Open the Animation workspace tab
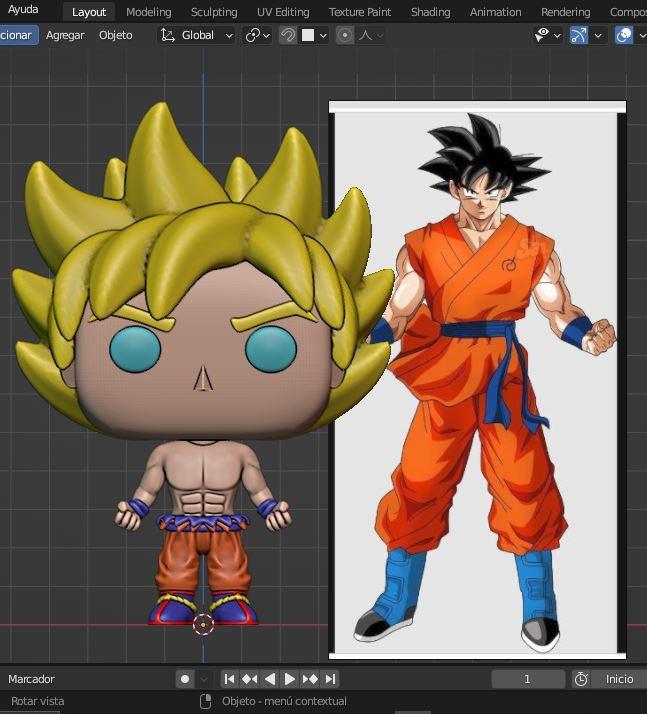The height and width of the screenshot is (714, 647). tap(495, 12)
